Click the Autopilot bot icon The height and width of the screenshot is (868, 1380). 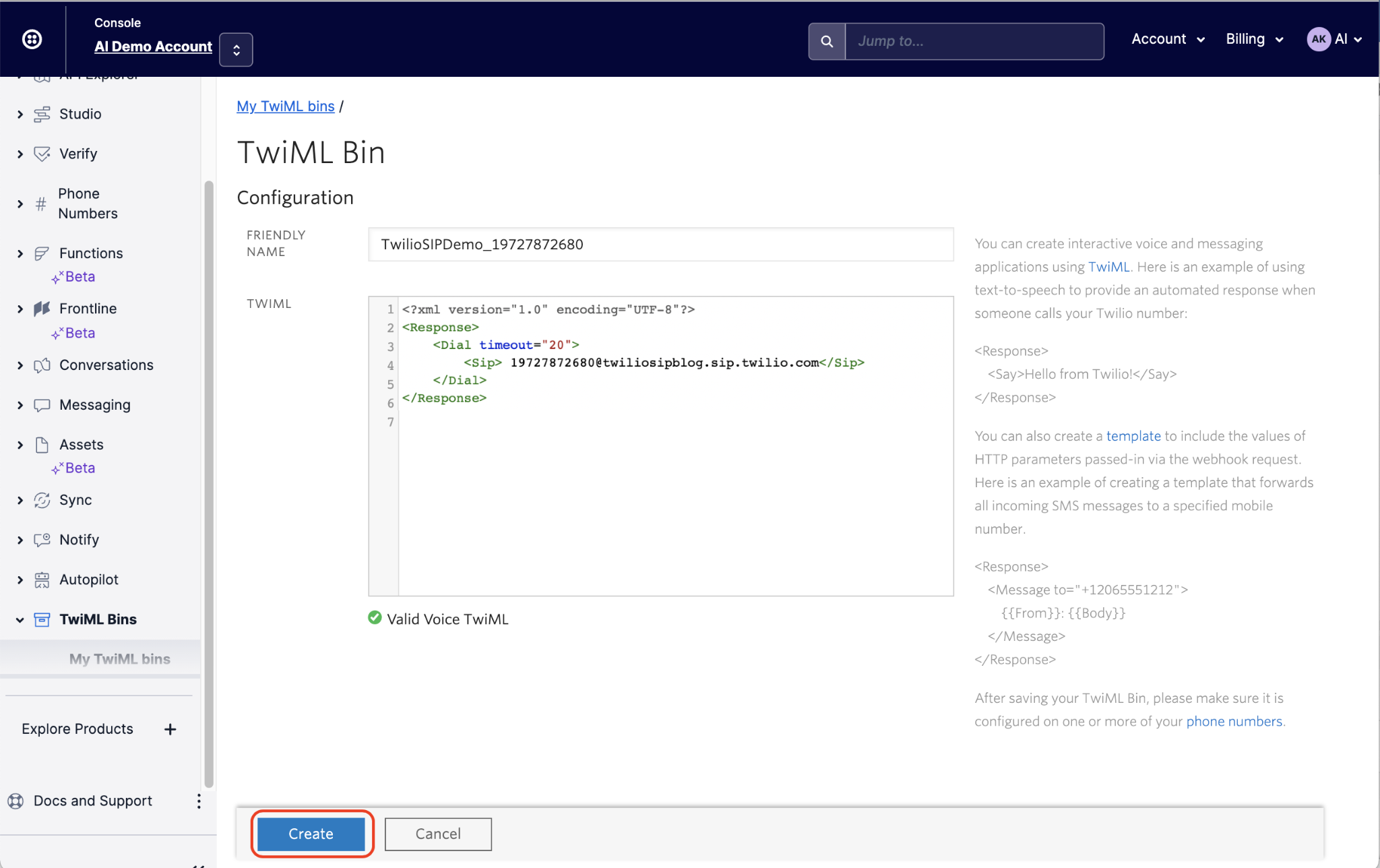click(x=42, y=580)
